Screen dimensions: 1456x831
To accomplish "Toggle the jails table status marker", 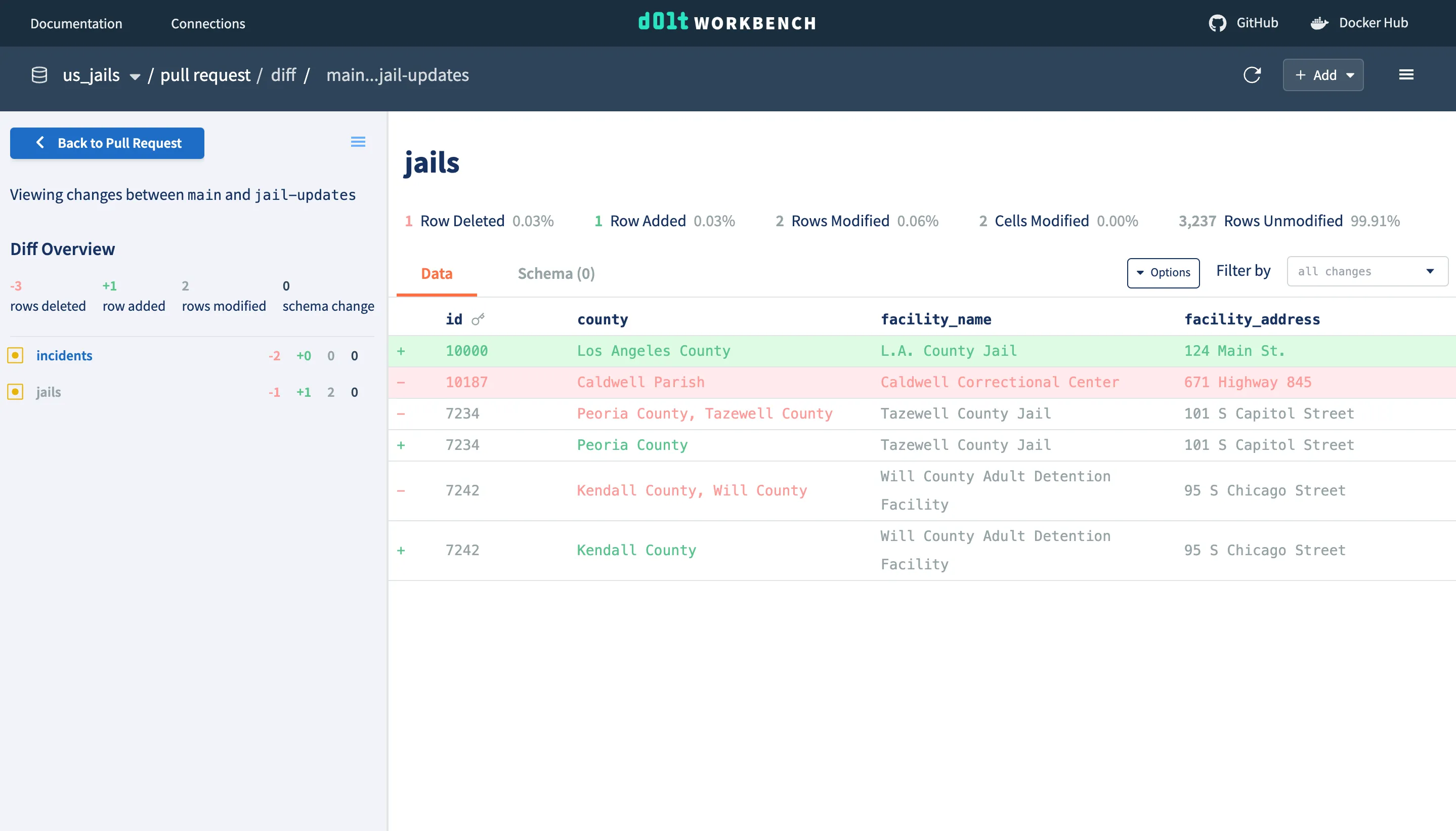I will (x=15, y=392).
